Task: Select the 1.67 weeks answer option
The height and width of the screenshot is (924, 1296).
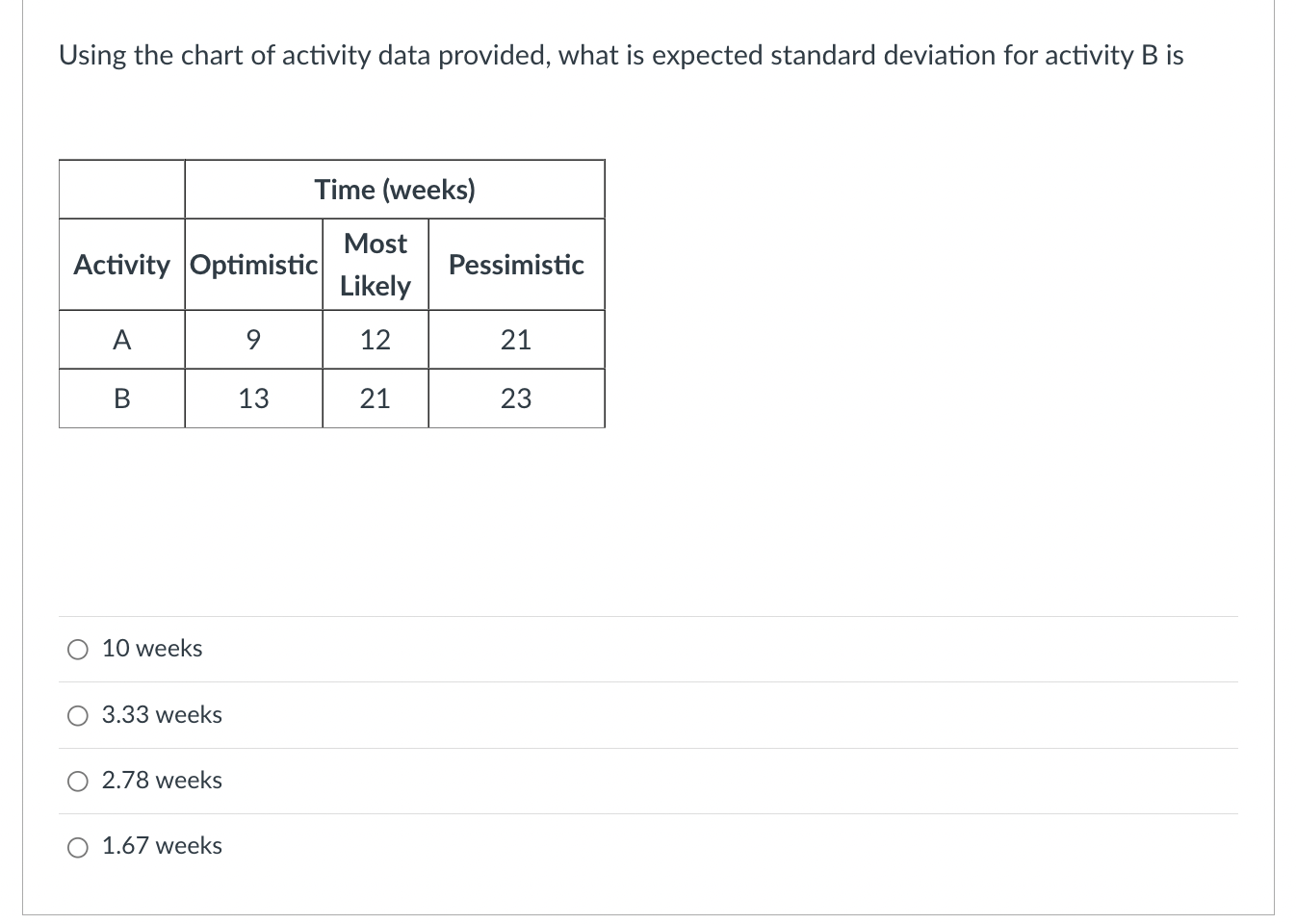Action: [78, 846]
